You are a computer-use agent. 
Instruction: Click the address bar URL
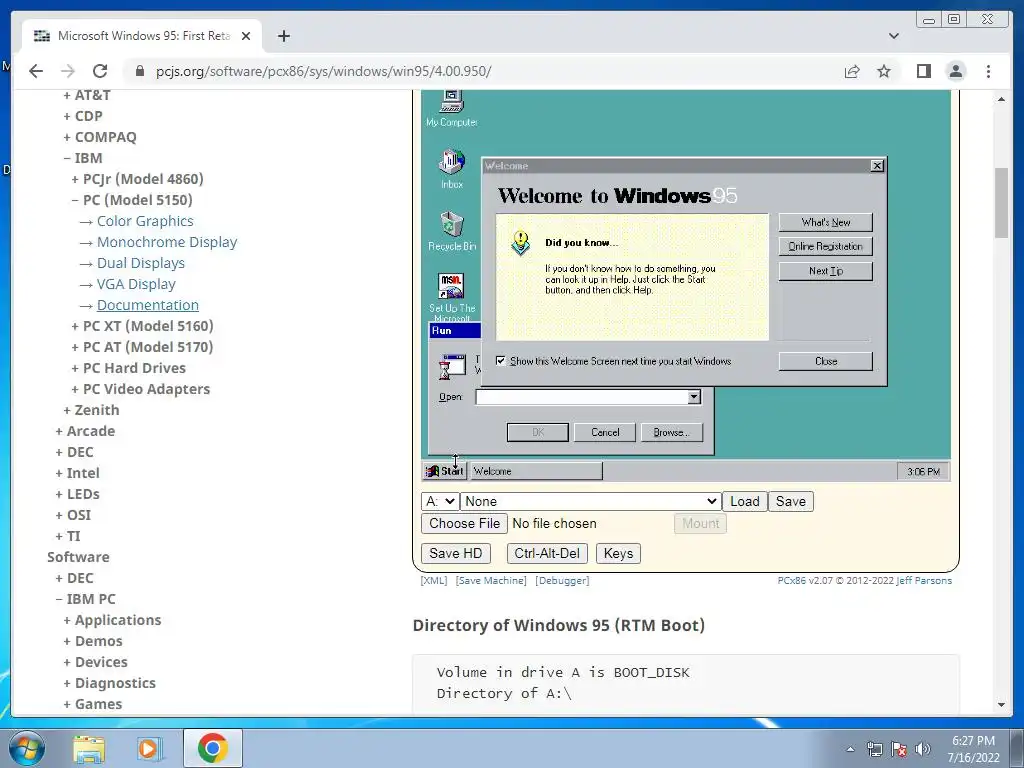pyautogui.click(x=323, y=71)
